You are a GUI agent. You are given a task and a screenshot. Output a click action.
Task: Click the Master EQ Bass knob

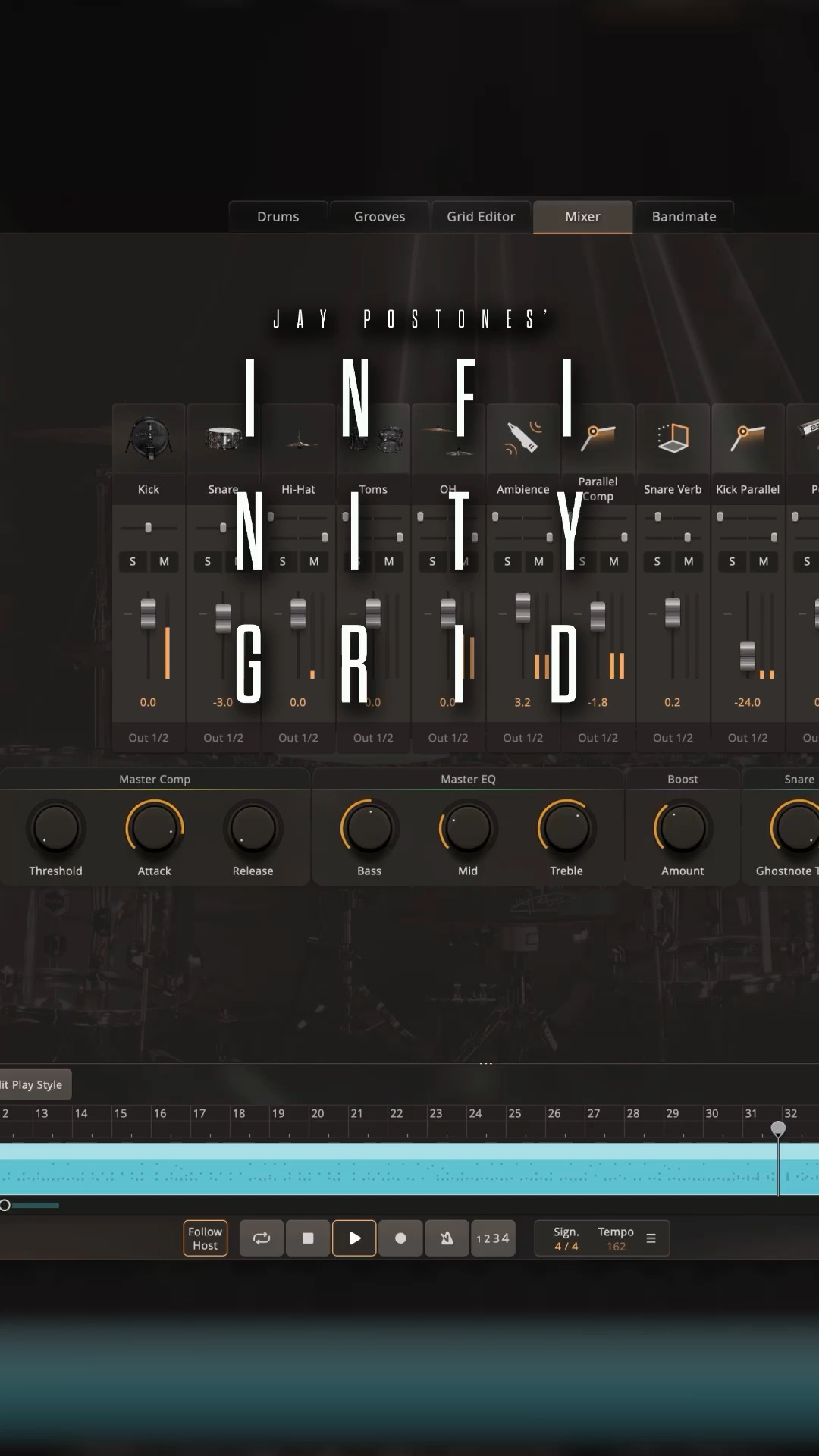pyautogui.click(x=369, y=828)
